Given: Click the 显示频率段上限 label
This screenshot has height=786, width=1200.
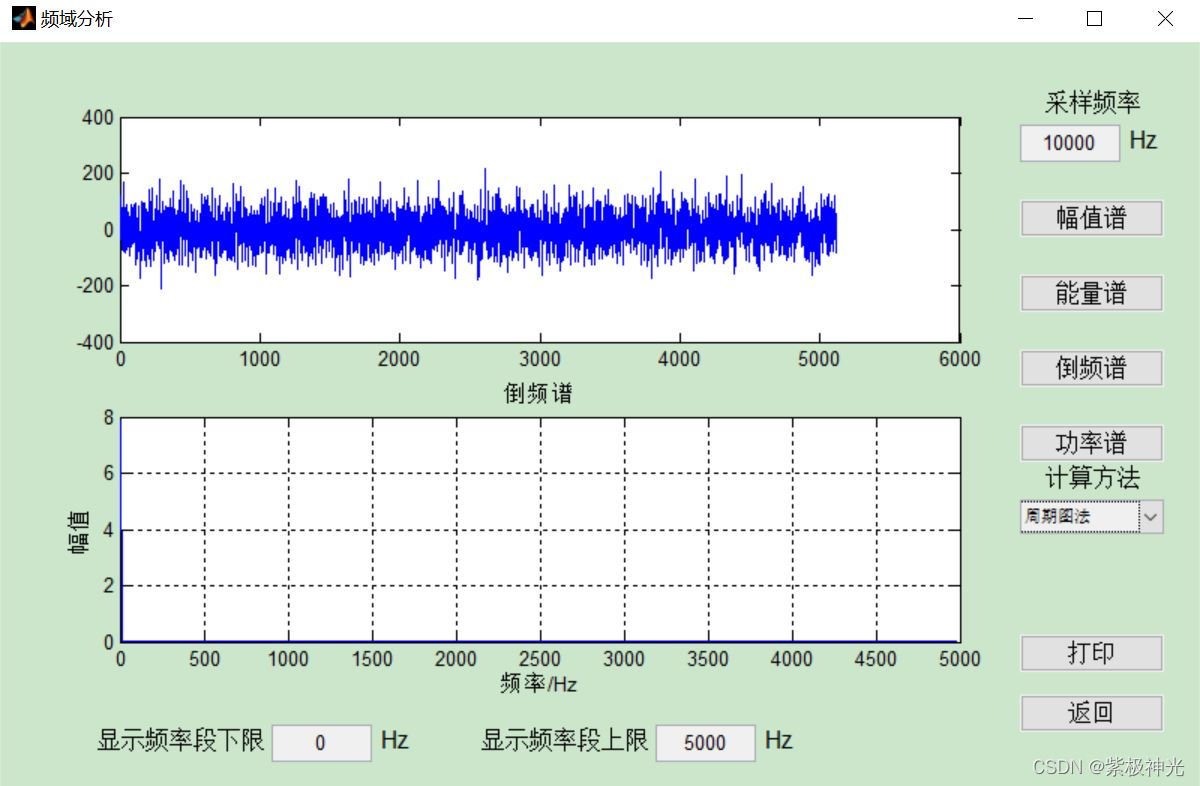Looking at the screenshot, I should click(565, 740).
